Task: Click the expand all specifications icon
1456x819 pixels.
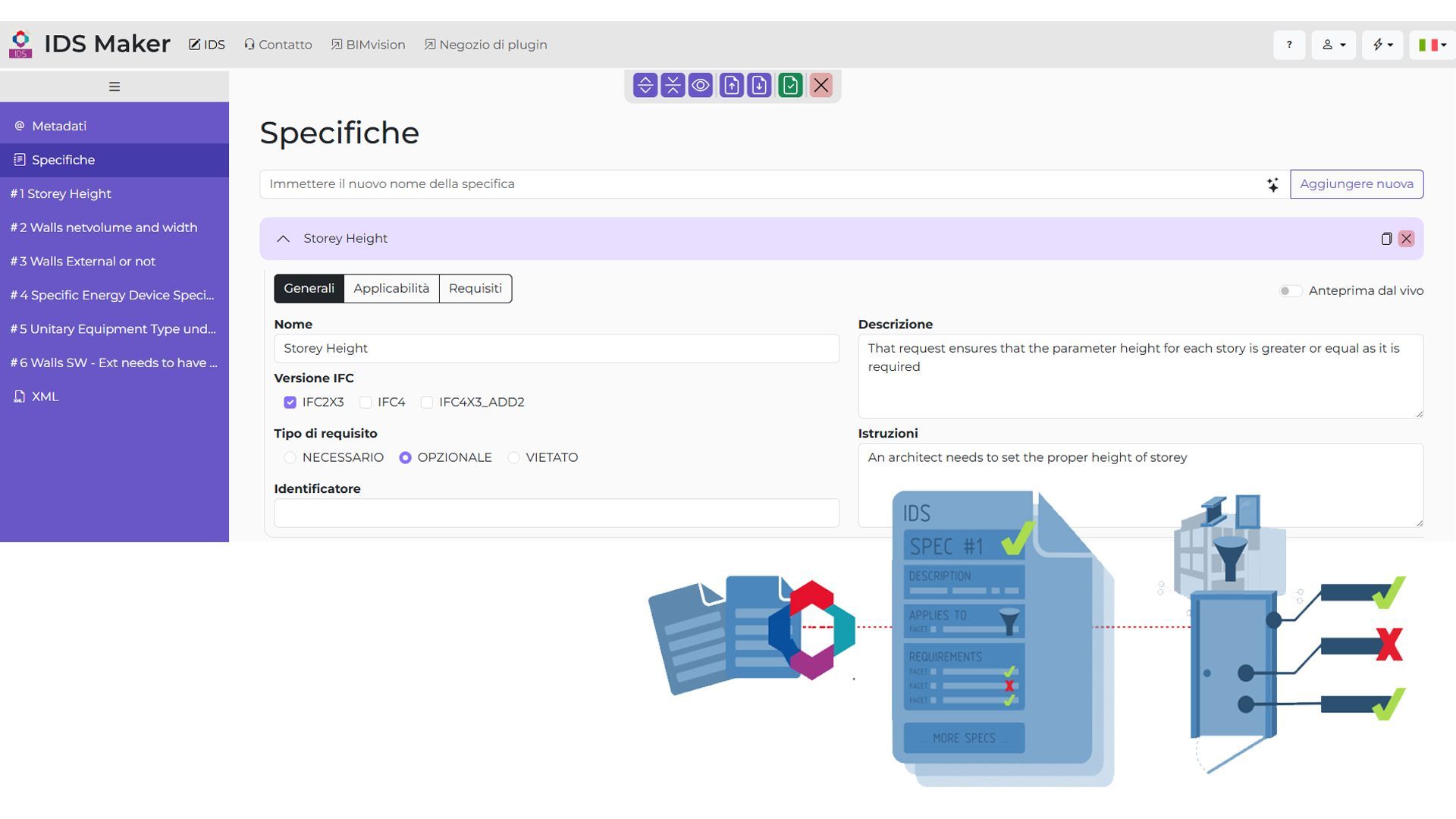Action: (645, 85)
